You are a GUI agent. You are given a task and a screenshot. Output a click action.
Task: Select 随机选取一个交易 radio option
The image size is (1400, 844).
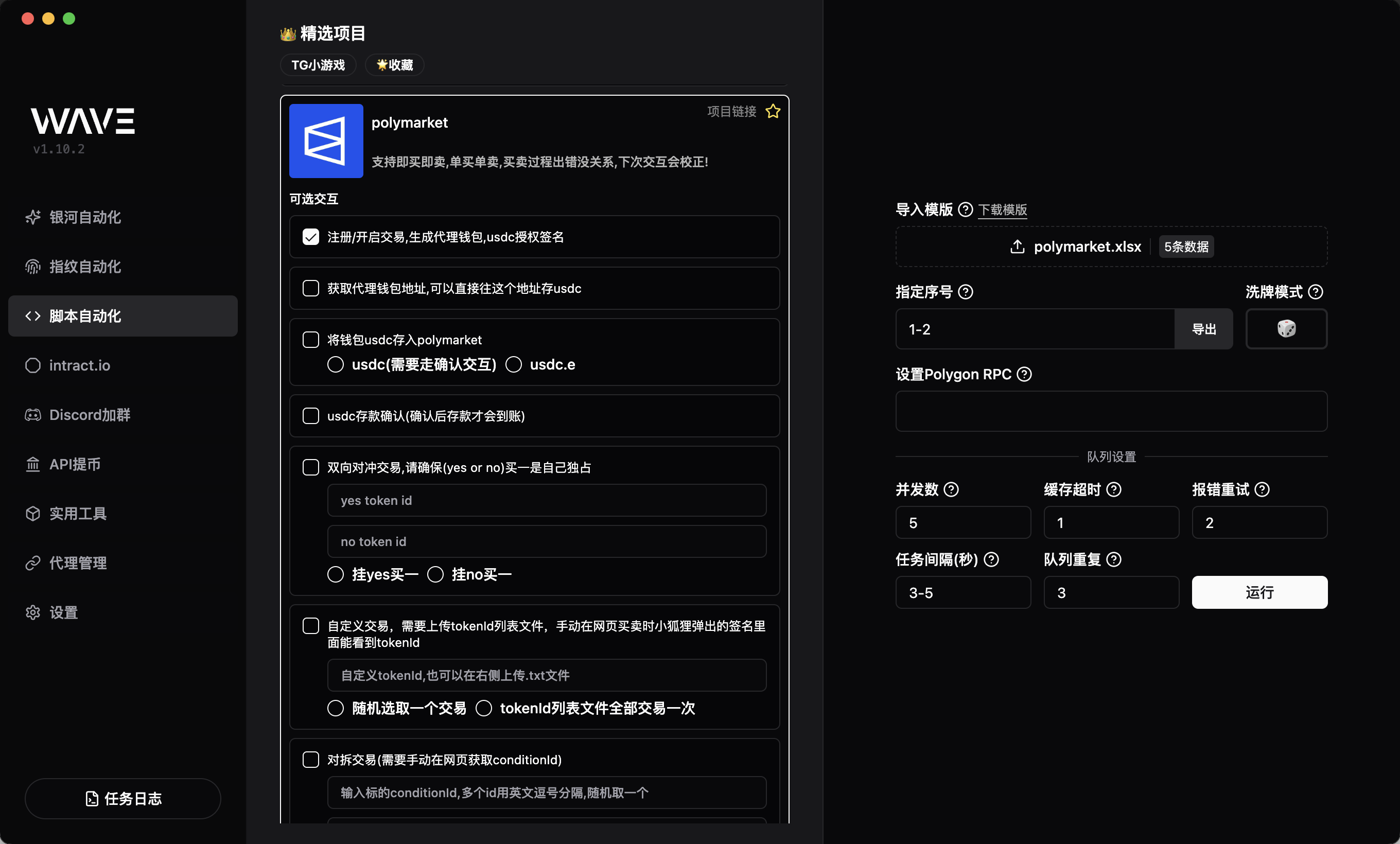[x=336, y=708]
